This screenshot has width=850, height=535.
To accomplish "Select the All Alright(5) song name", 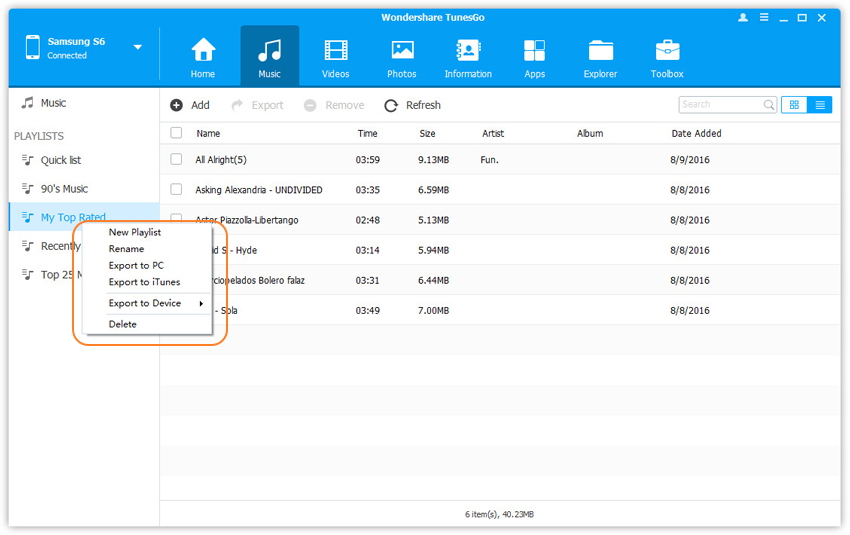I will click(221, 160).
